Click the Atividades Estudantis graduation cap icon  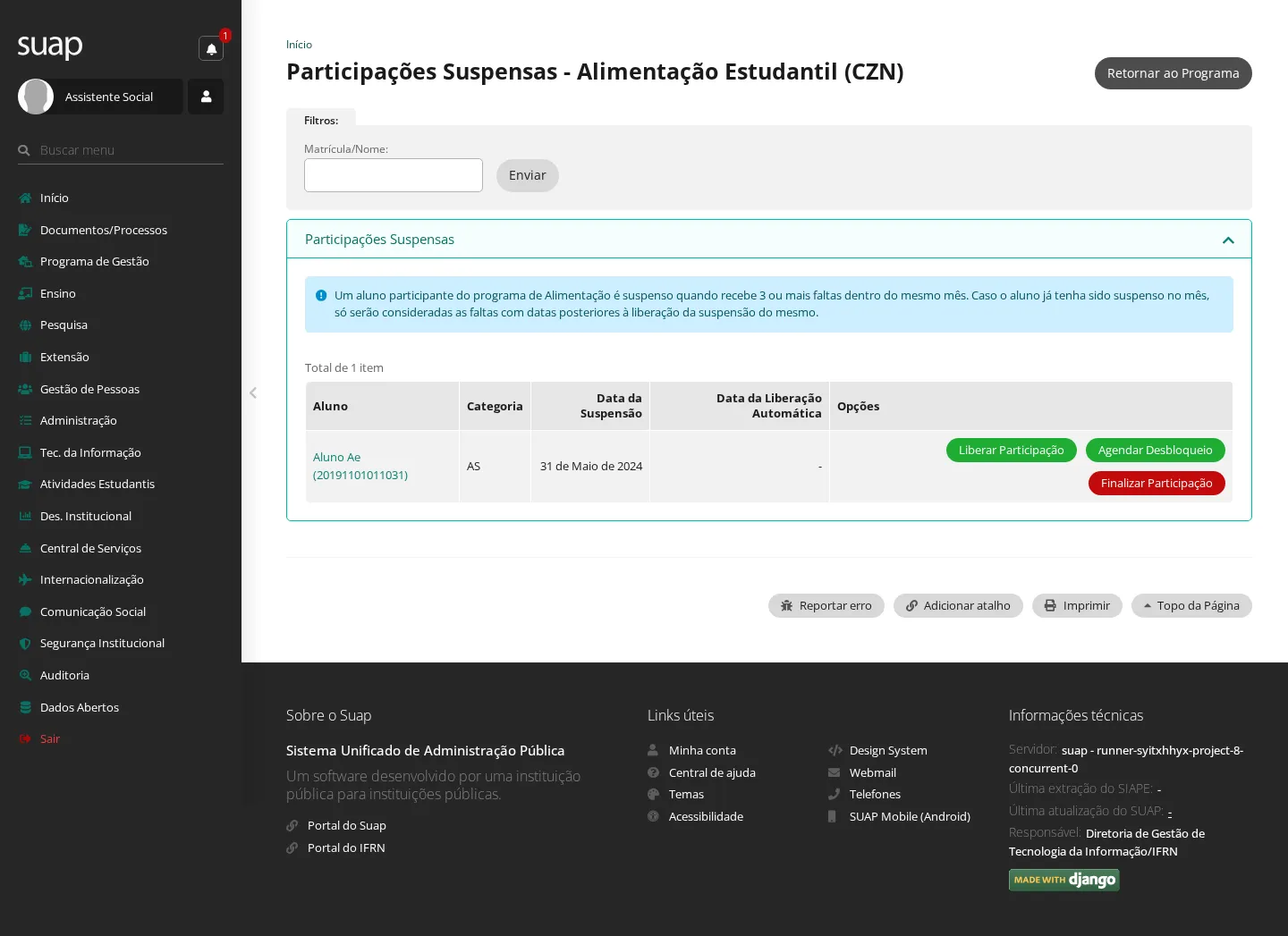click(25, 484)
